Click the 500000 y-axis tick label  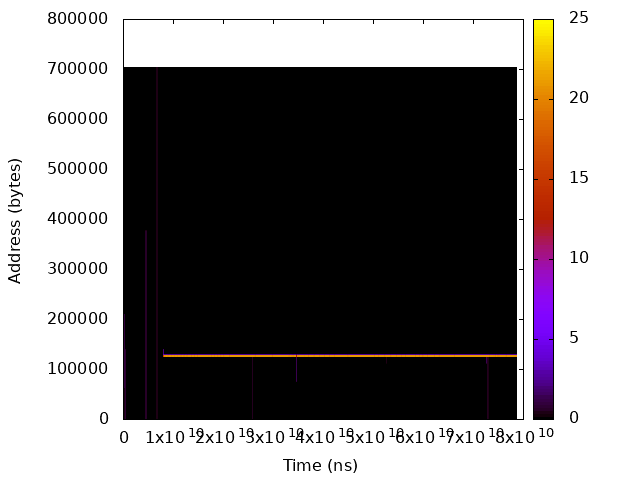coord(80,169)
